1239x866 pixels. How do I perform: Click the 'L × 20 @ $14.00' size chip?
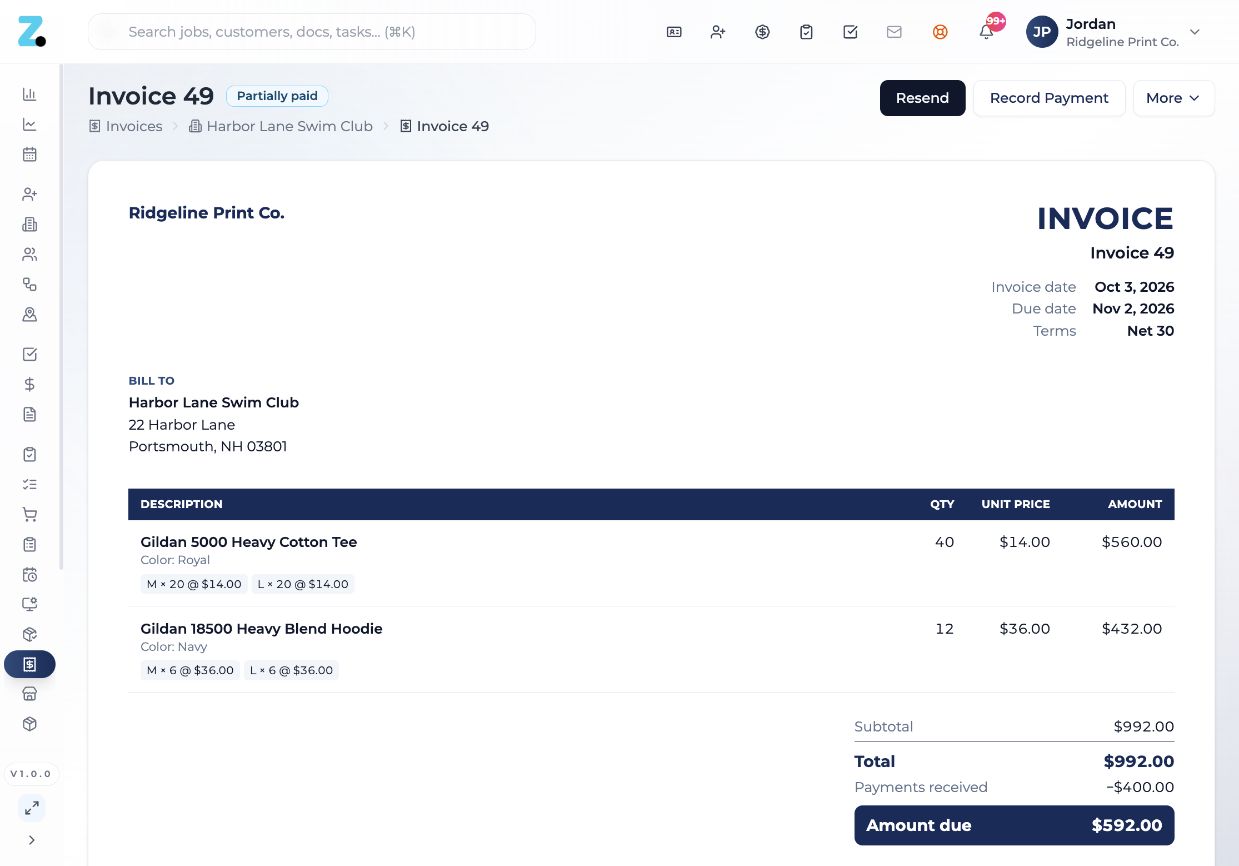303,584
